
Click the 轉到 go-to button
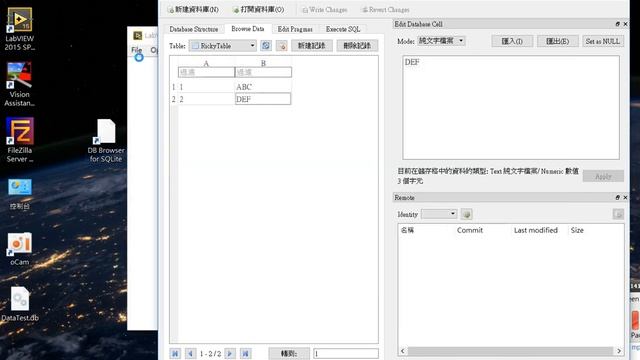tap(289, 353)
